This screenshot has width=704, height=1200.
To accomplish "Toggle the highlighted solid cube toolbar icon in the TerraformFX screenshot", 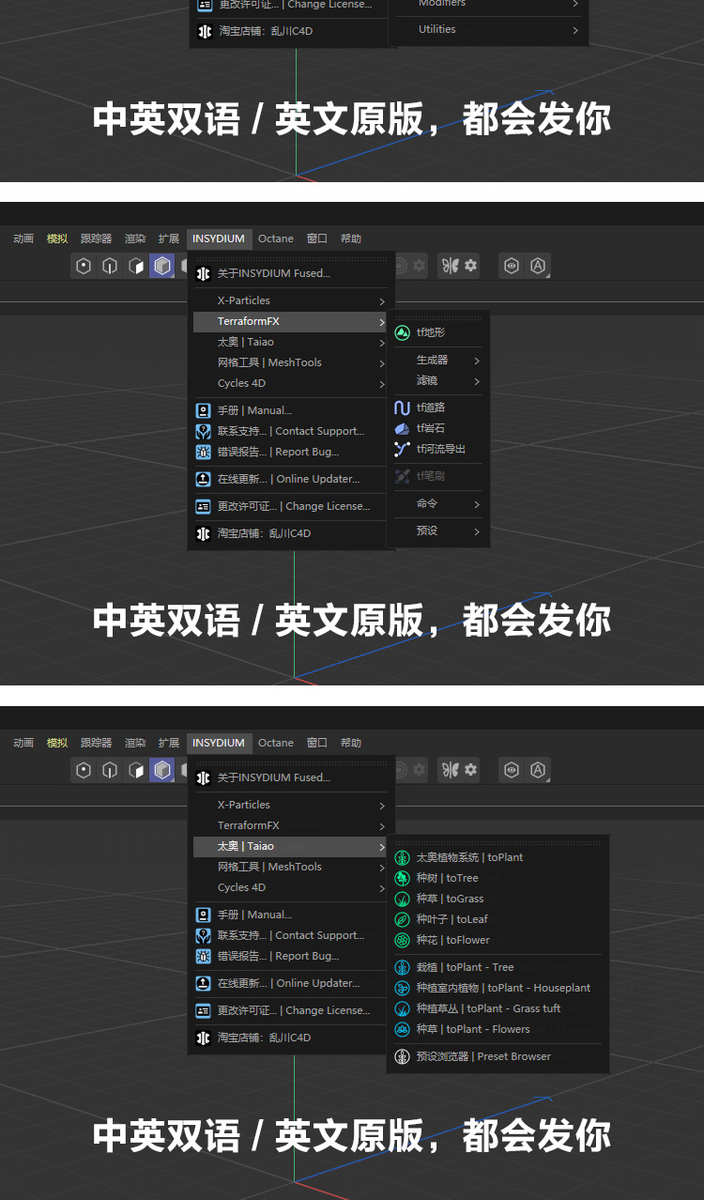I will tap(162, 266).
